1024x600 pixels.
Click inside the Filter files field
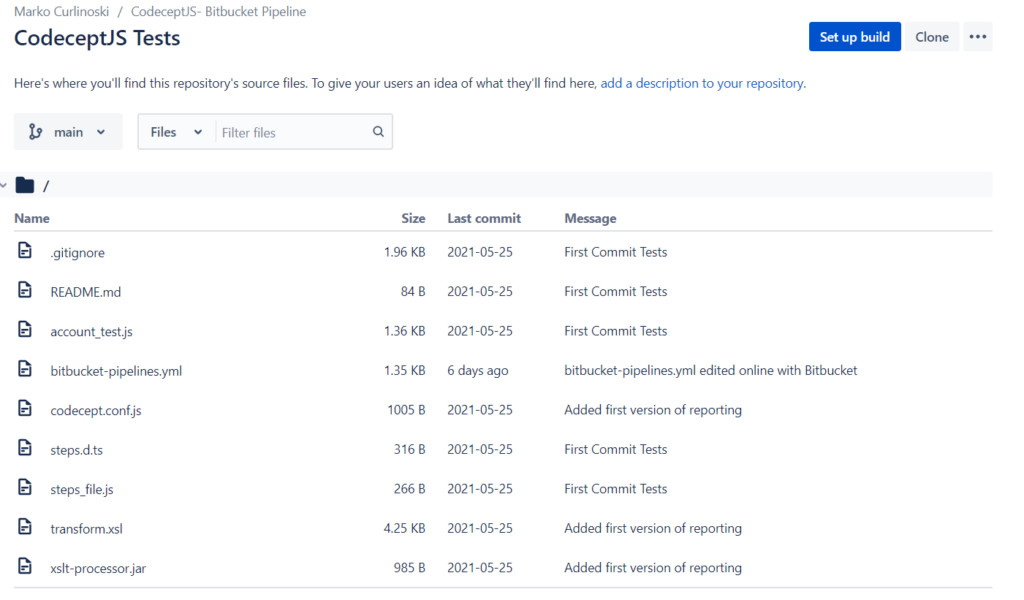290,131
